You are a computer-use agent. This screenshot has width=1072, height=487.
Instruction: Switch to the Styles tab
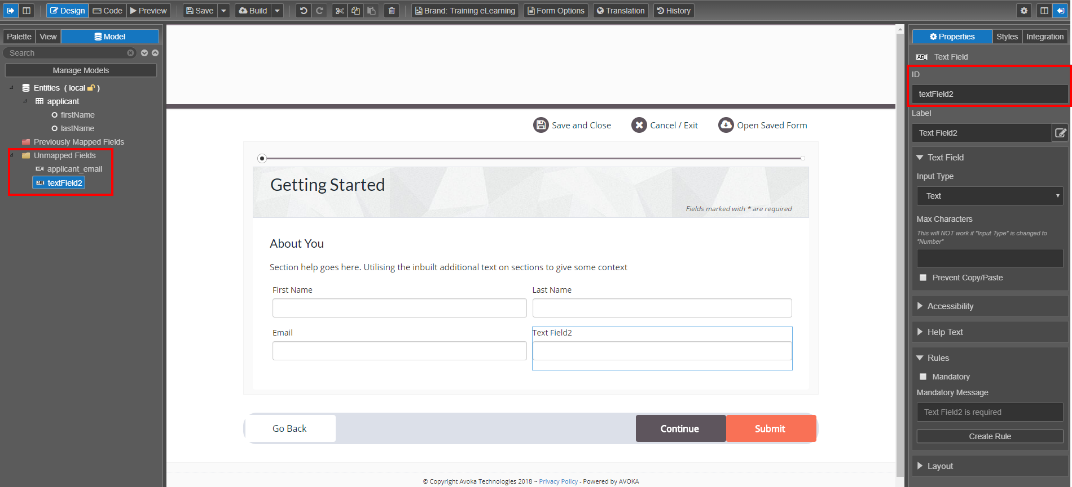pyautogui.click(x=1007, y=37)
